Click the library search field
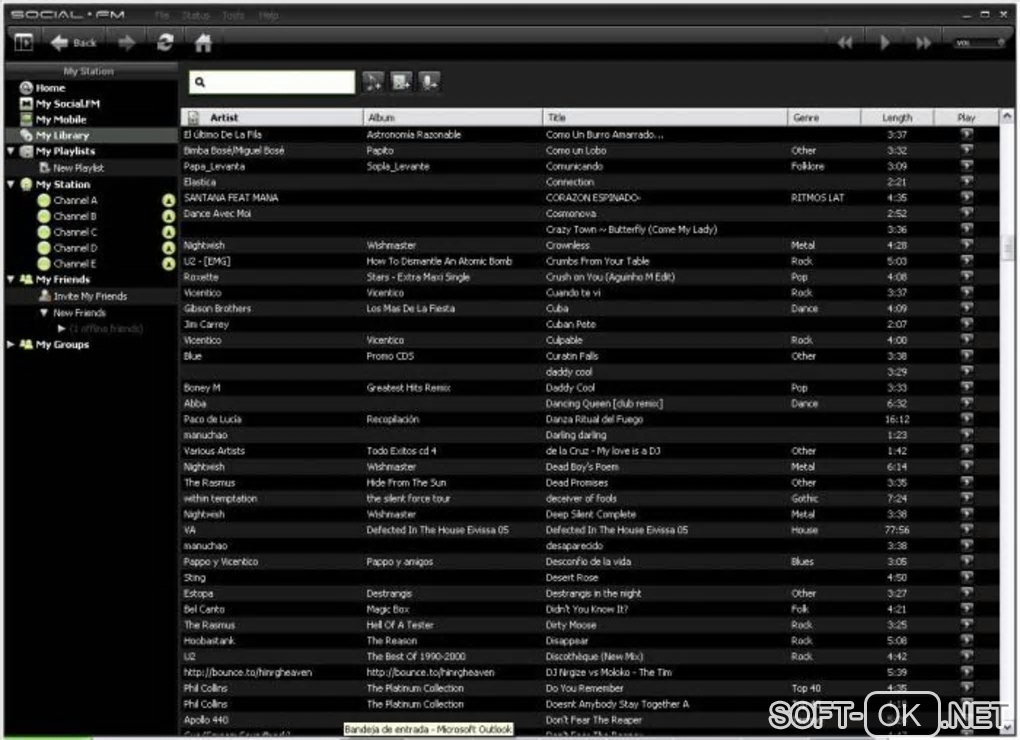 [272, 82]
